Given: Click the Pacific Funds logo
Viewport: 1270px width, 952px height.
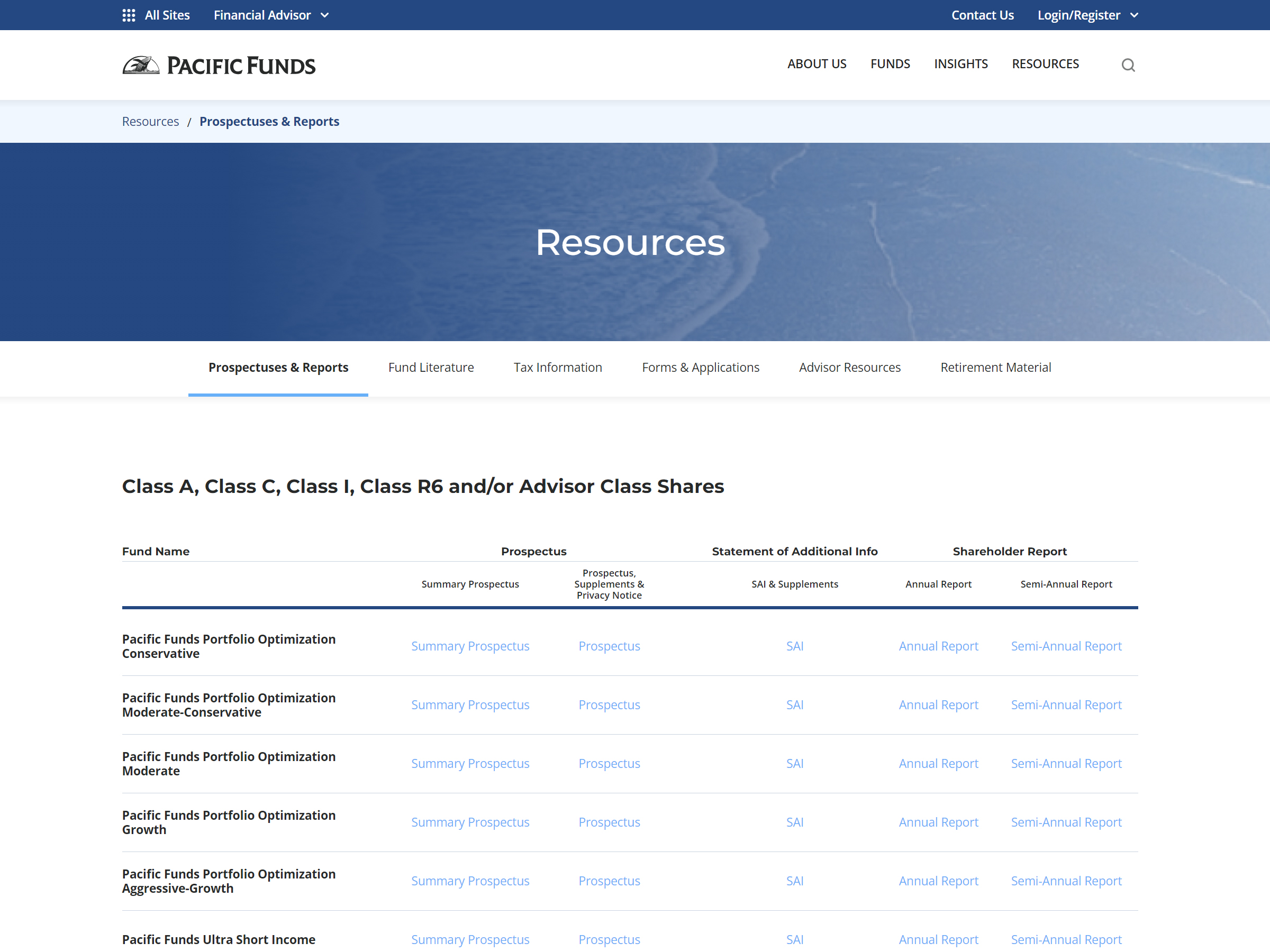Looking at the screenshot, I should click(219, 66).
